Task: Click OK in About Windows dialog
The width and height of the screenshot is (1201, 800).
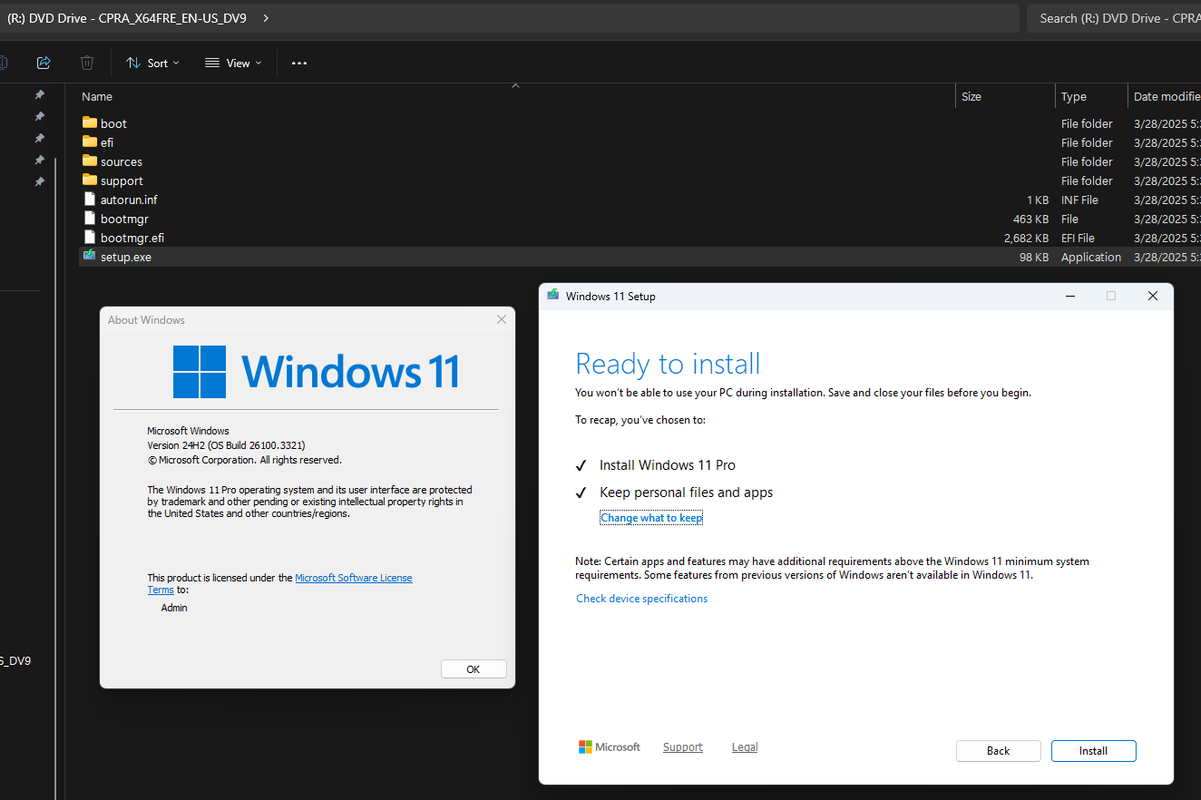Action: coord(473,669)
